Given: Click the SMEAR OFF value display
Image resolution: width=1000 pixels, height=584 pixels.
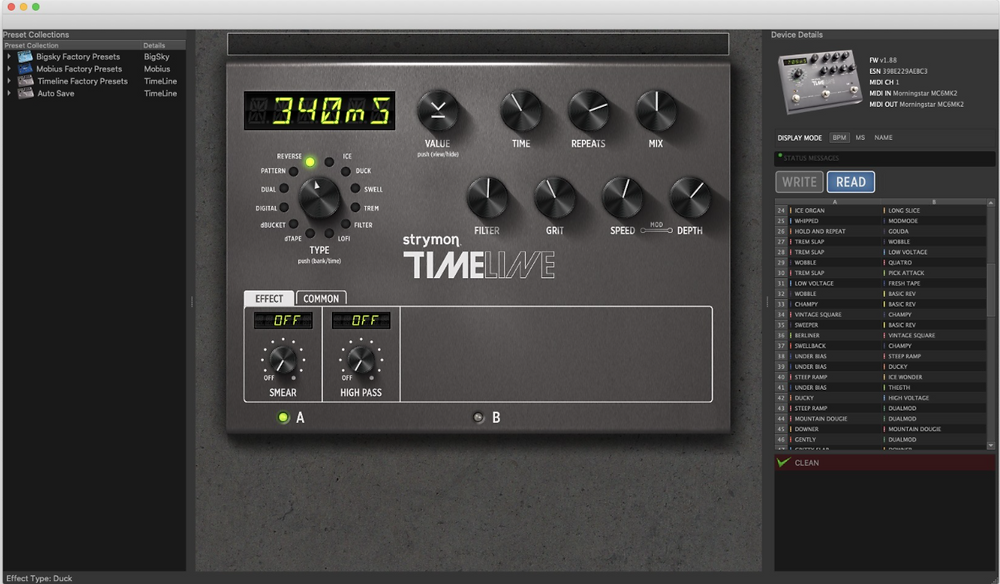Looking at the screenshot, I should (283, 320).
